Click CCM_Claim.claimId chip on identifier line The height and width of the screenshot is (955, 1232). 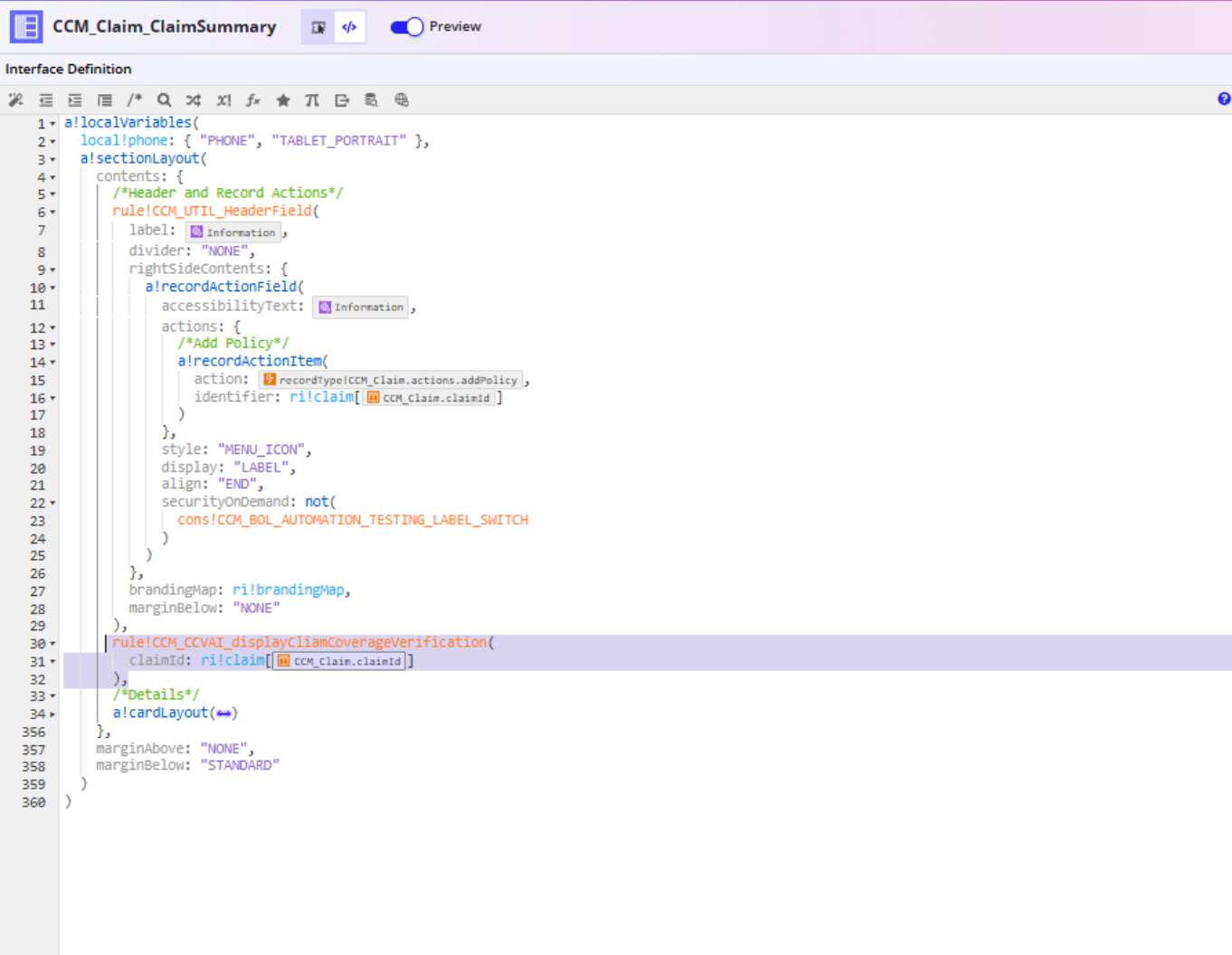click(429, 398)
